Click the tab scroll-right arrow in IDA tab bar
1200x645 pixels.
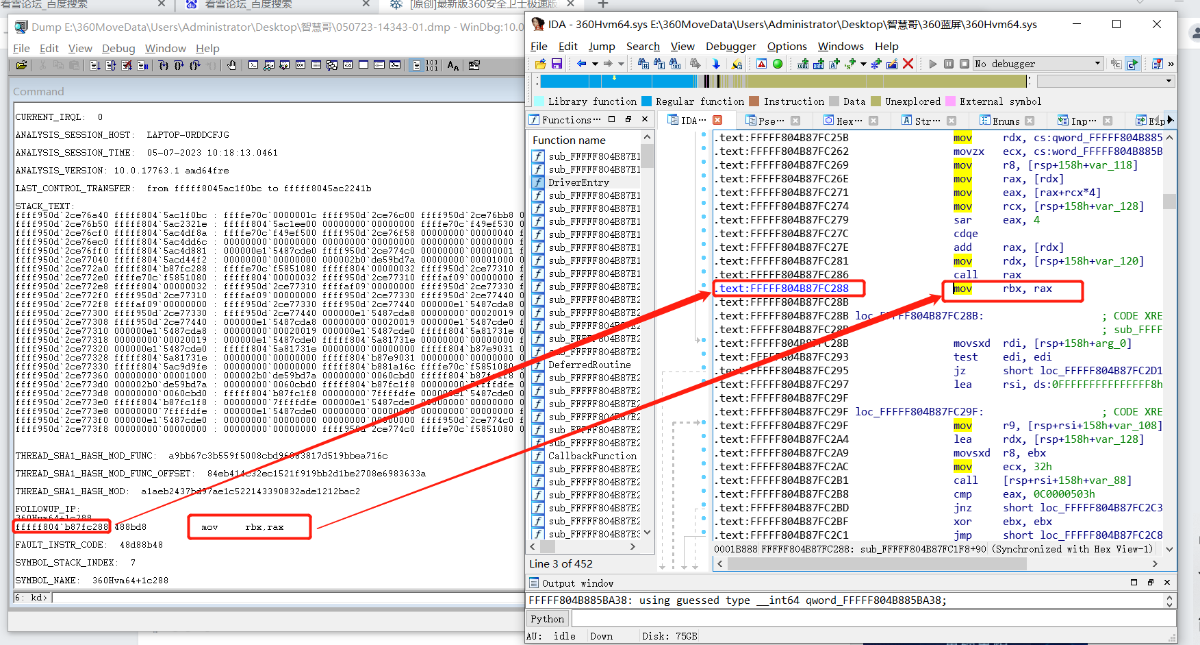(1170, 120)
